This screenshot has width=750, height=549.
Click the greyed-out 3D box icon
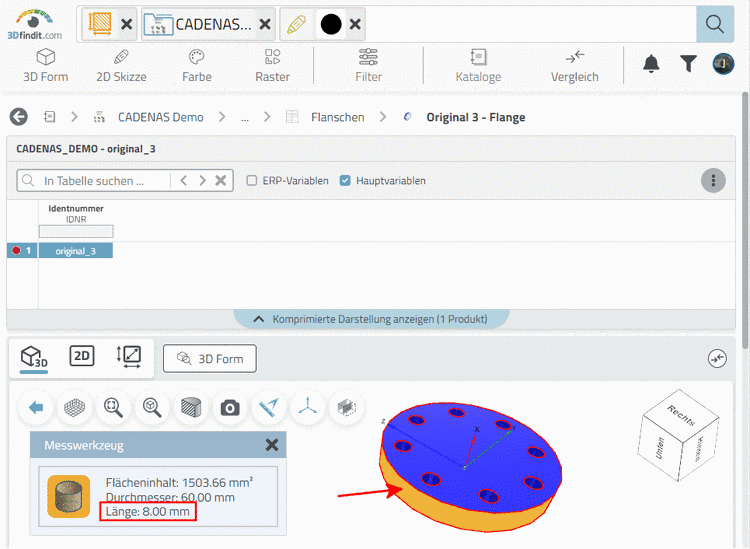coord(347,408)
